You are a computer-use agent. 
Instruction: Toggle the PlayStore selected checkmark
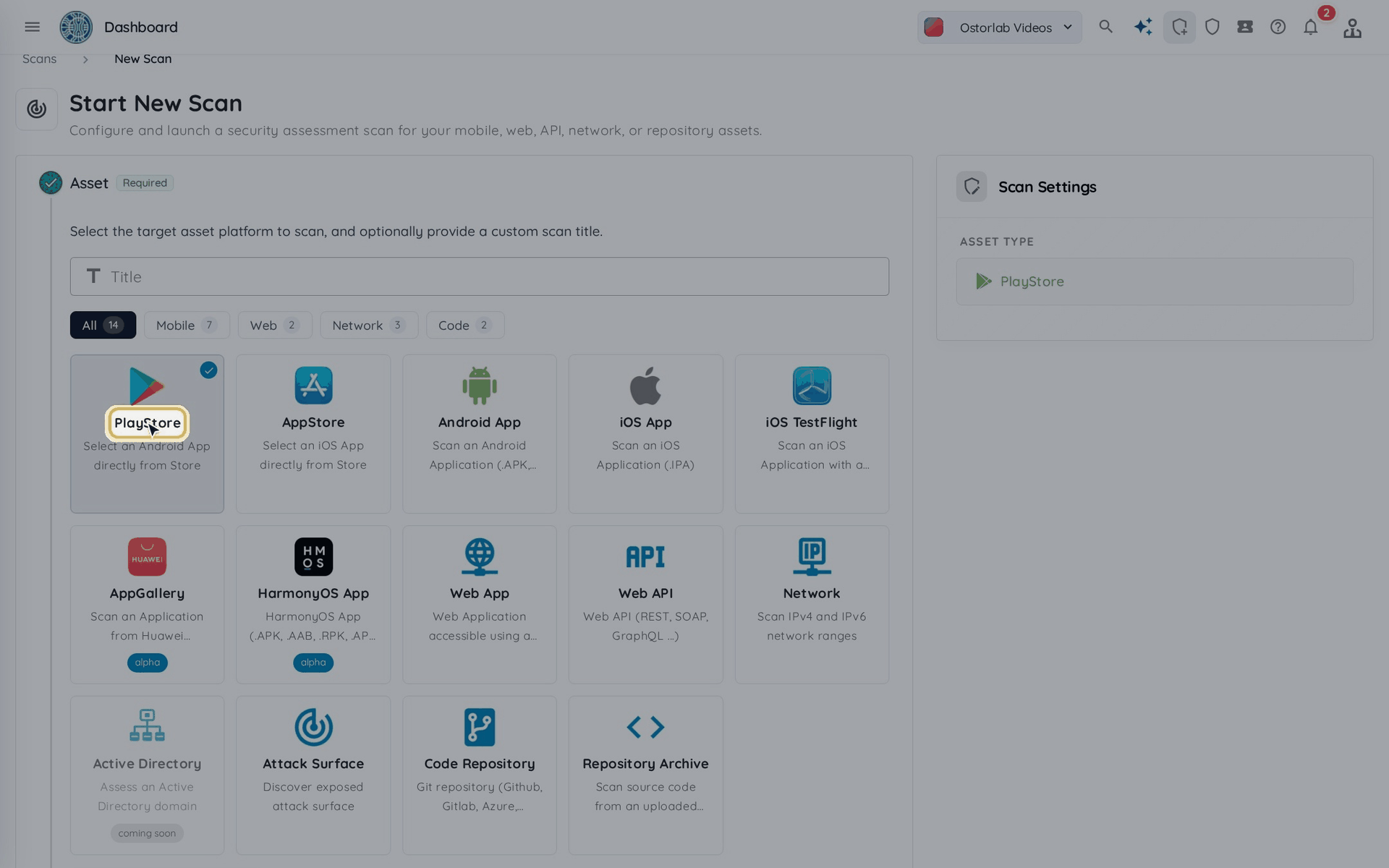tap(208, 370)
